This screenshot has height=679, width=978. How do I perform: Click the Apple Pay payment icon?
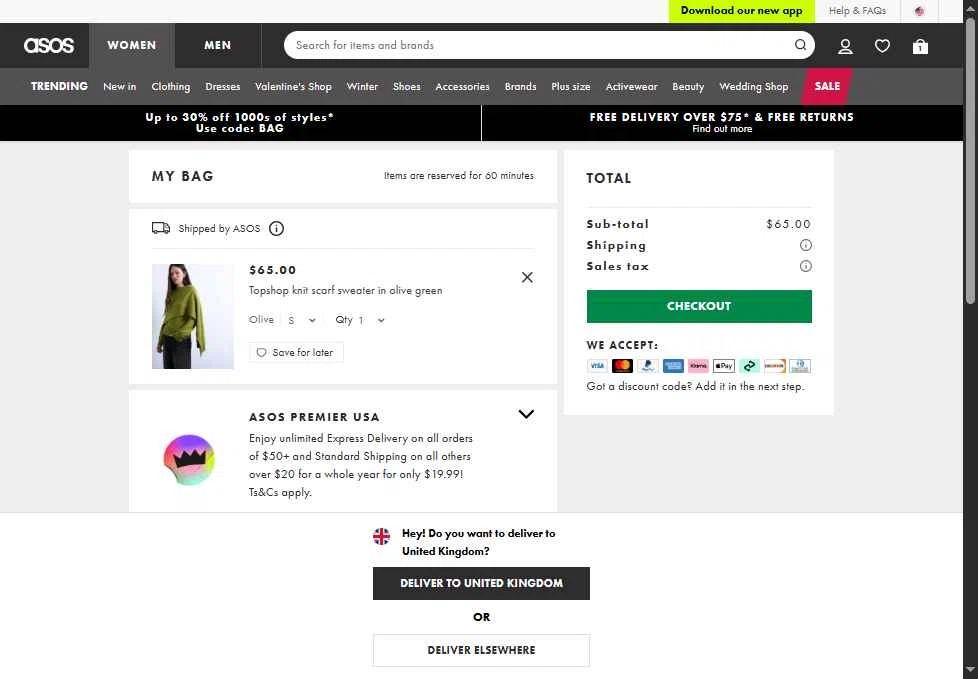pyautogui.click(x=724, y=366)
